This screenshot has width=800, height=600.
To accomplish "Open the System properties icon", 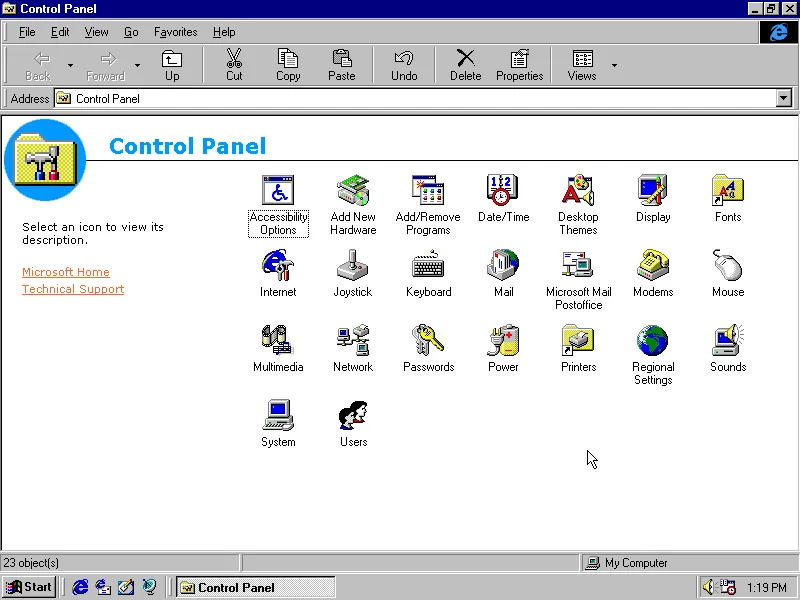I will pyautogui.click(x=277, y=417).
